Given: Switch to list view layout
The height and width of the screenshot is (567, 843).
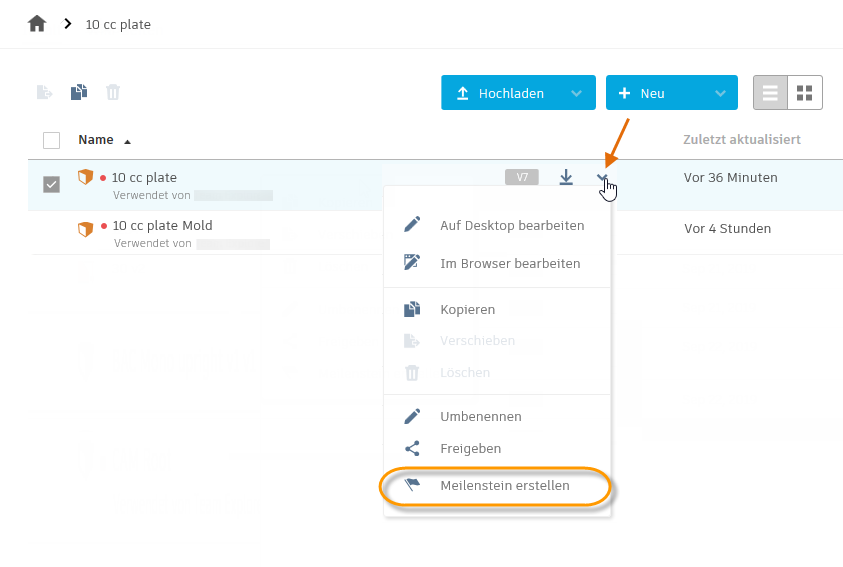Looking at the screenshot, I should tap(770, 93).
